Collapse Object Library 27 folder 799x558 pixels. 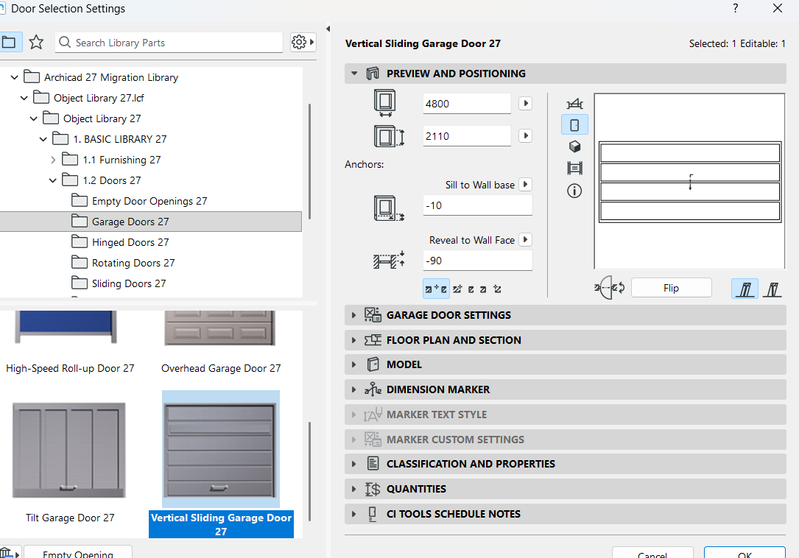[x=34, y=119]
